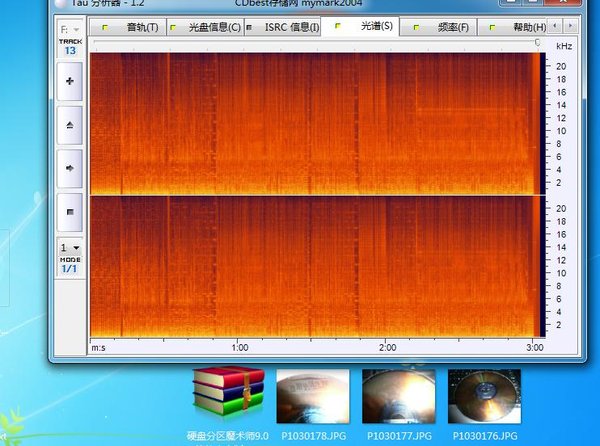Viewport: 600px width, 446px height.
Task: Click the m:s time axis label
Action: pos(98,348)
